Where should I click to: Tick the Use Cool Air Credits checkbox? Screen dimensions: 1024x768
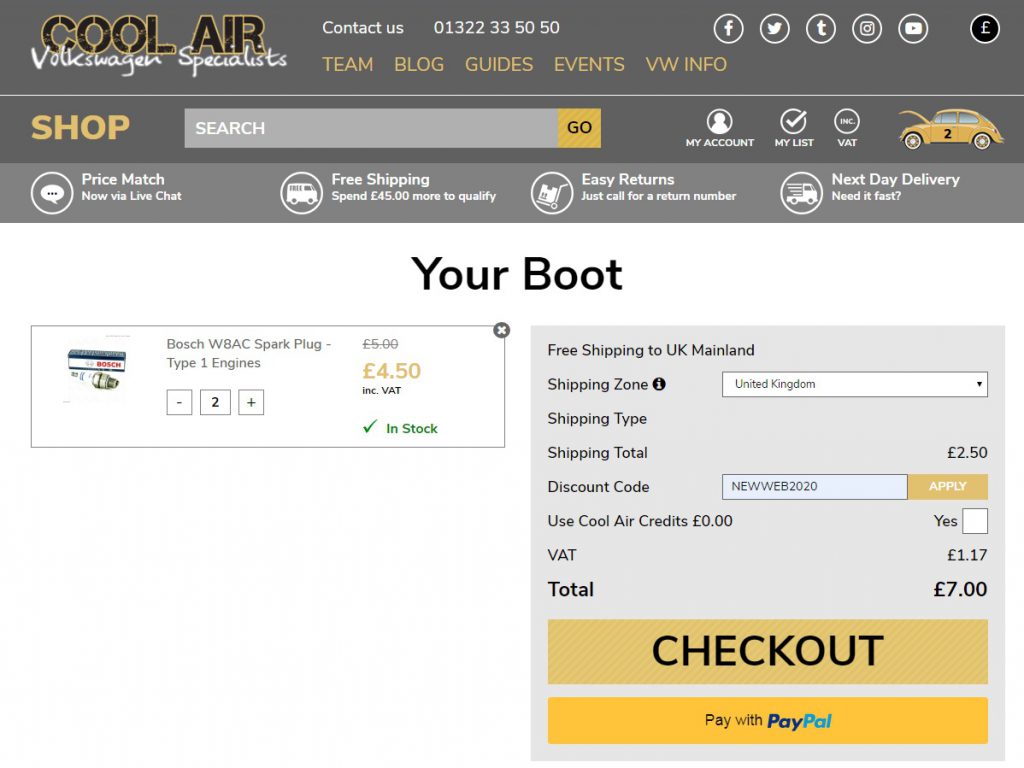(974, 521)
